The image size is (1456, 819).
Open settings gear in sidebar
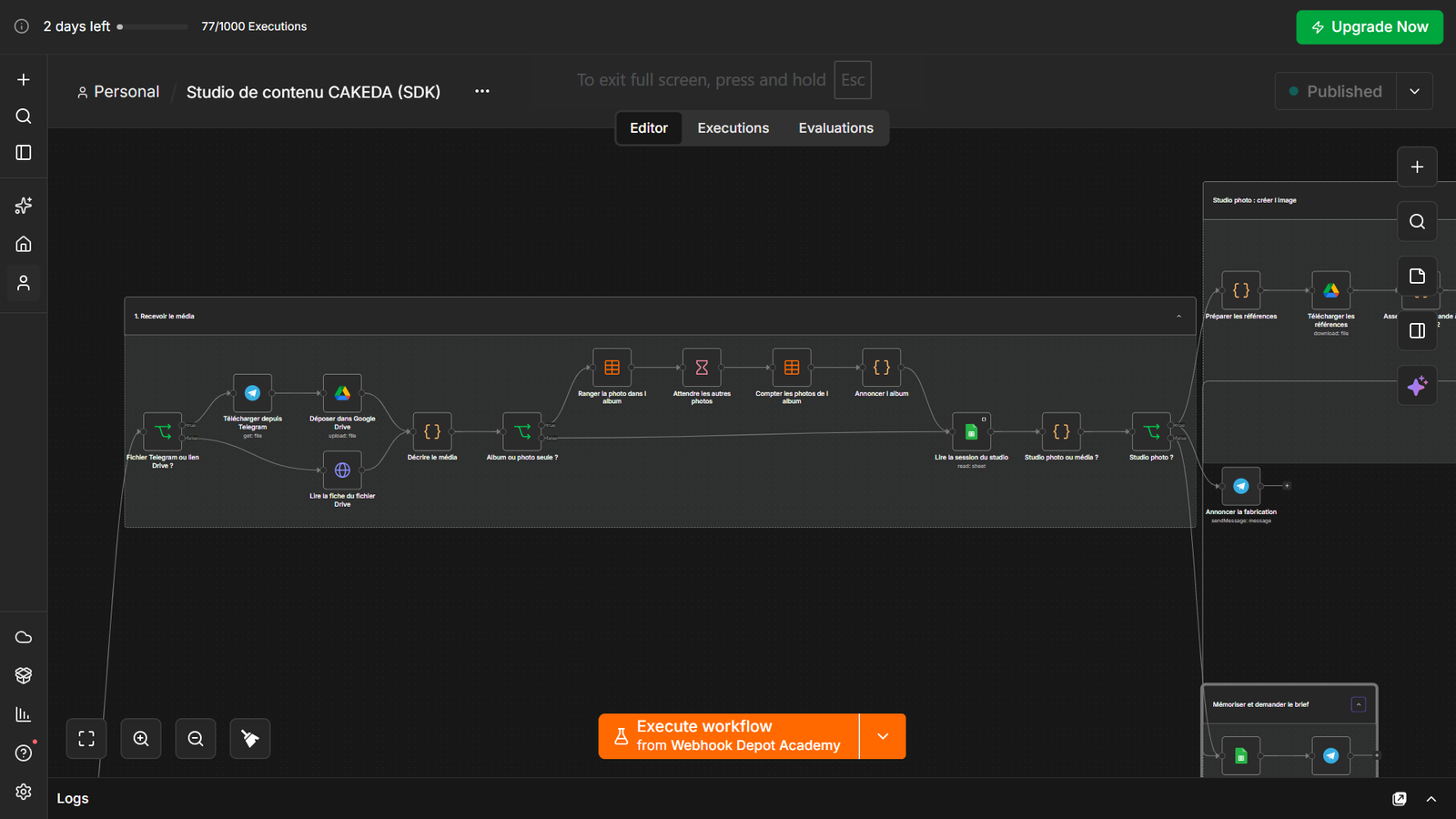click(24, 792)
